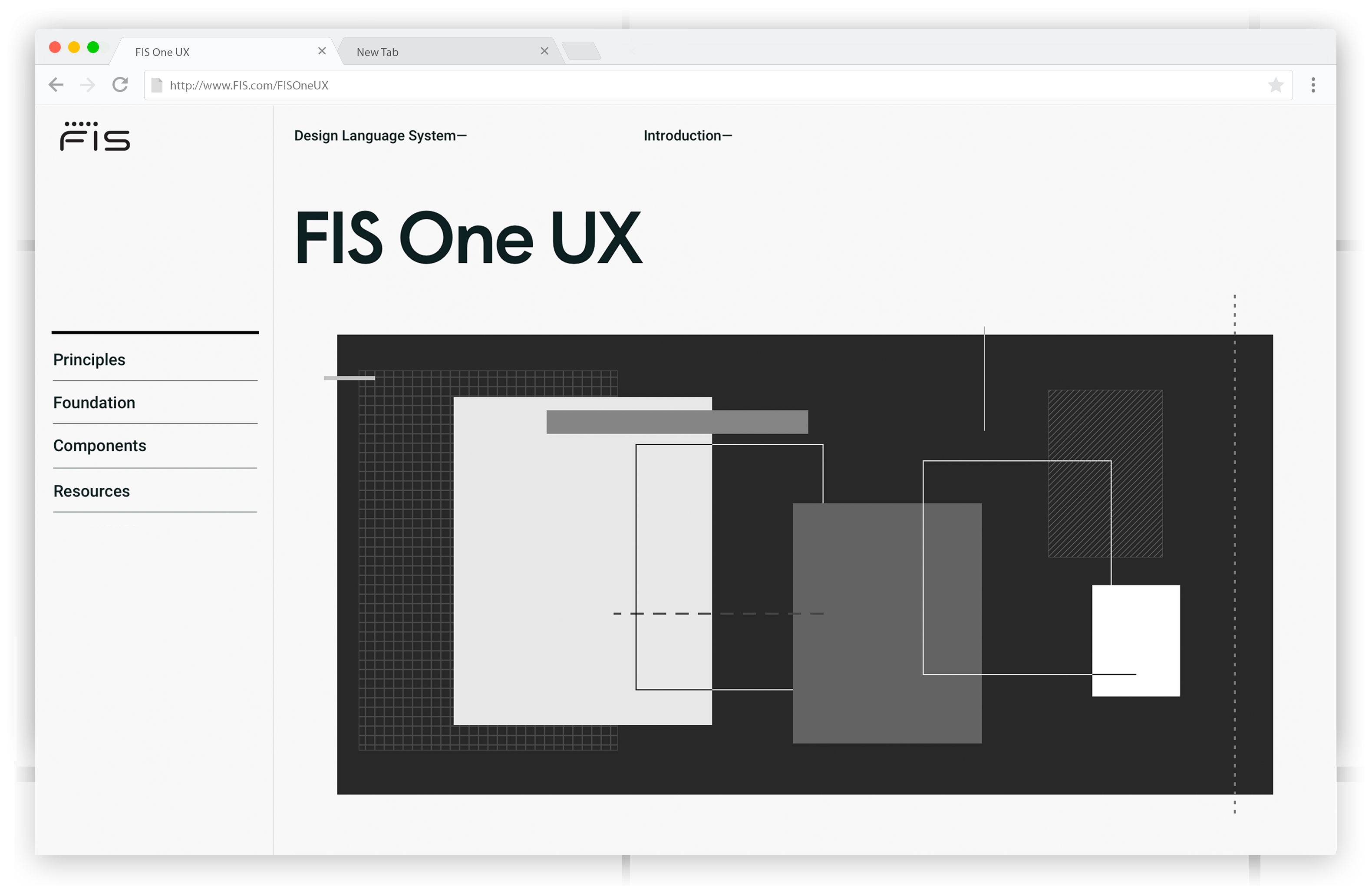Image resolution: width=1372 pixels, height=886 pixels.
Task: Close the New Tab tab
Action: 544,51
